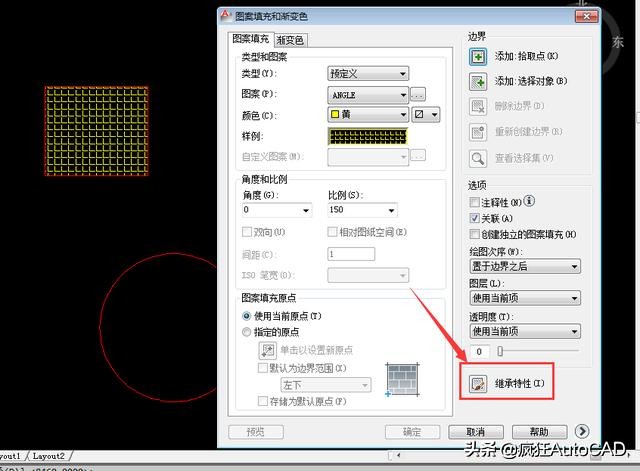The image size is (640, 471).
Task: Open the 图案 ANGLE pattern dropdown
Action: click(368, 95)
